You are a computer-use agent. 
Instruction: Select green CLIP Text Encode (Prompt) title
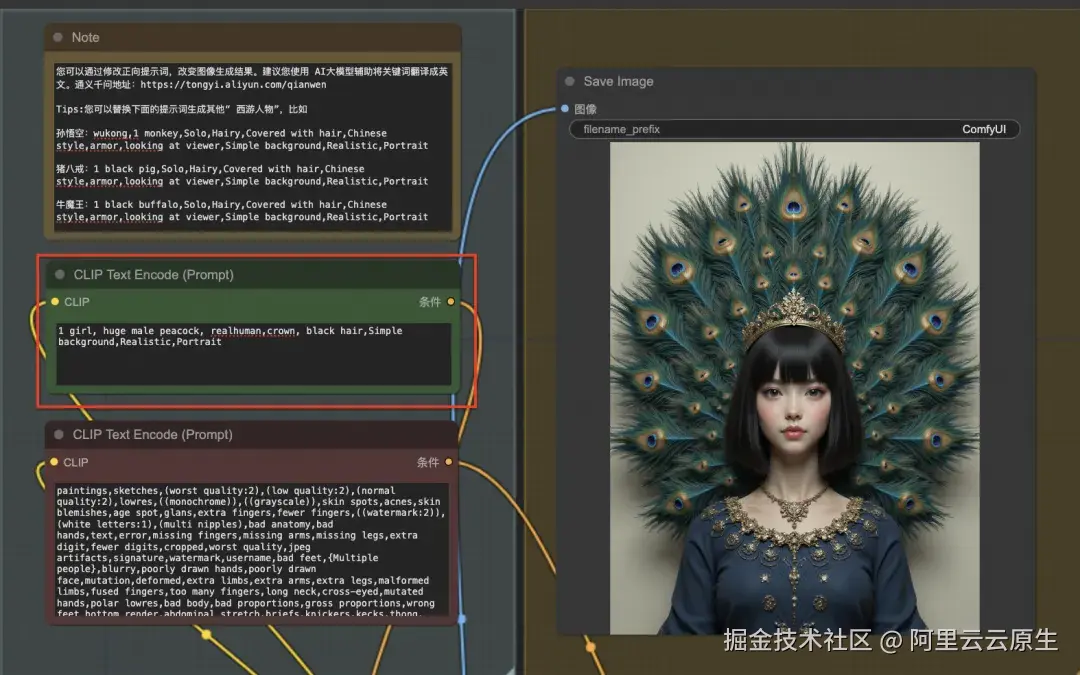point(154,274)
